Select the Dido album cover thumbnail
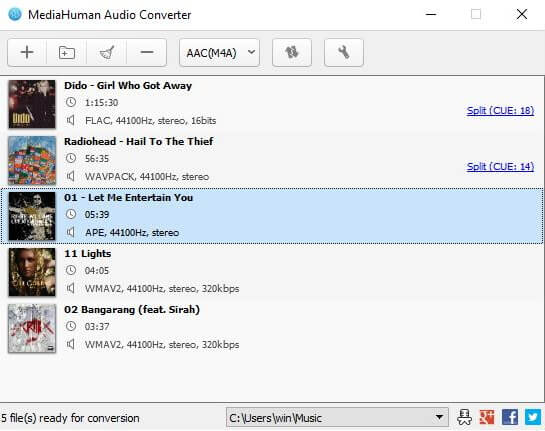545x431 pixels. click(x=32, y=104)
